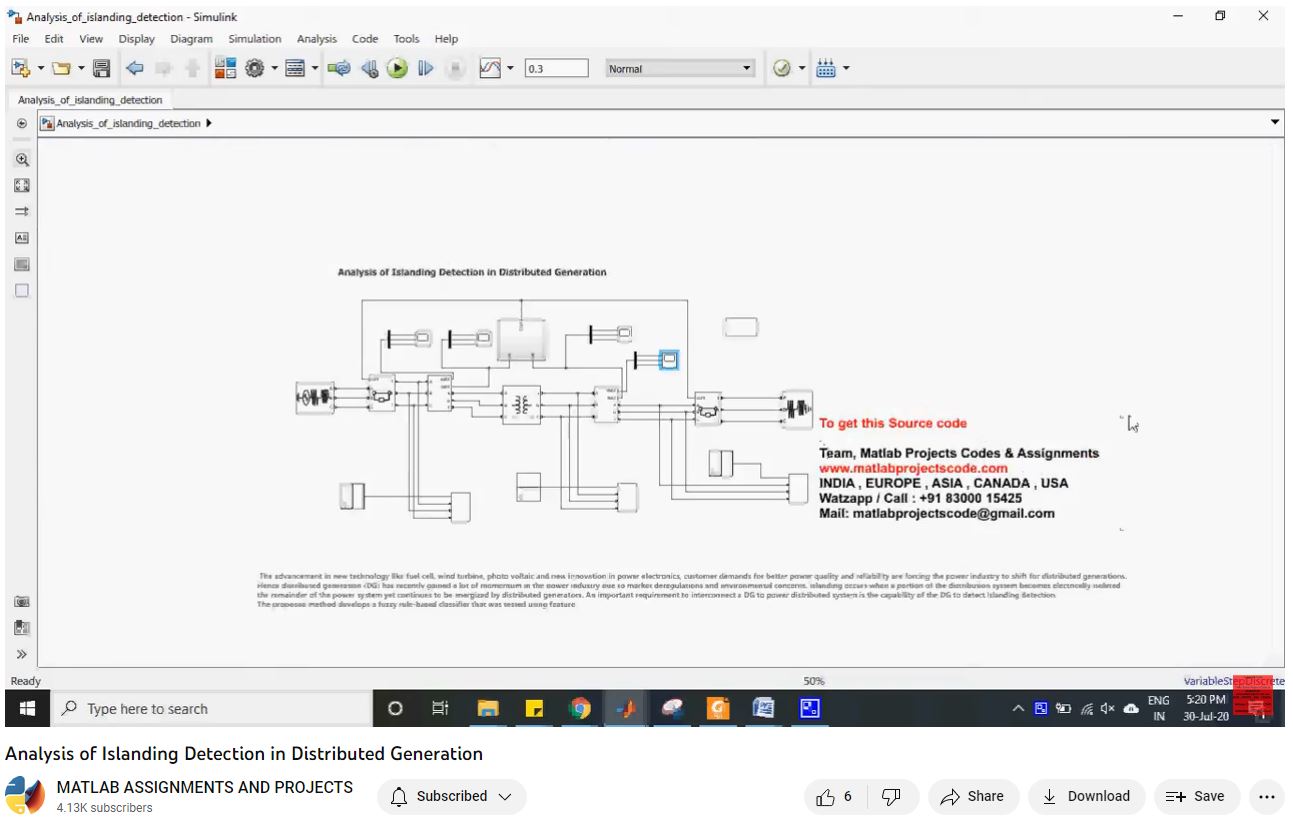Click Windows Start button on taskbar
The width and height of the screenshot is (1293, 829).
pos(27,708)
